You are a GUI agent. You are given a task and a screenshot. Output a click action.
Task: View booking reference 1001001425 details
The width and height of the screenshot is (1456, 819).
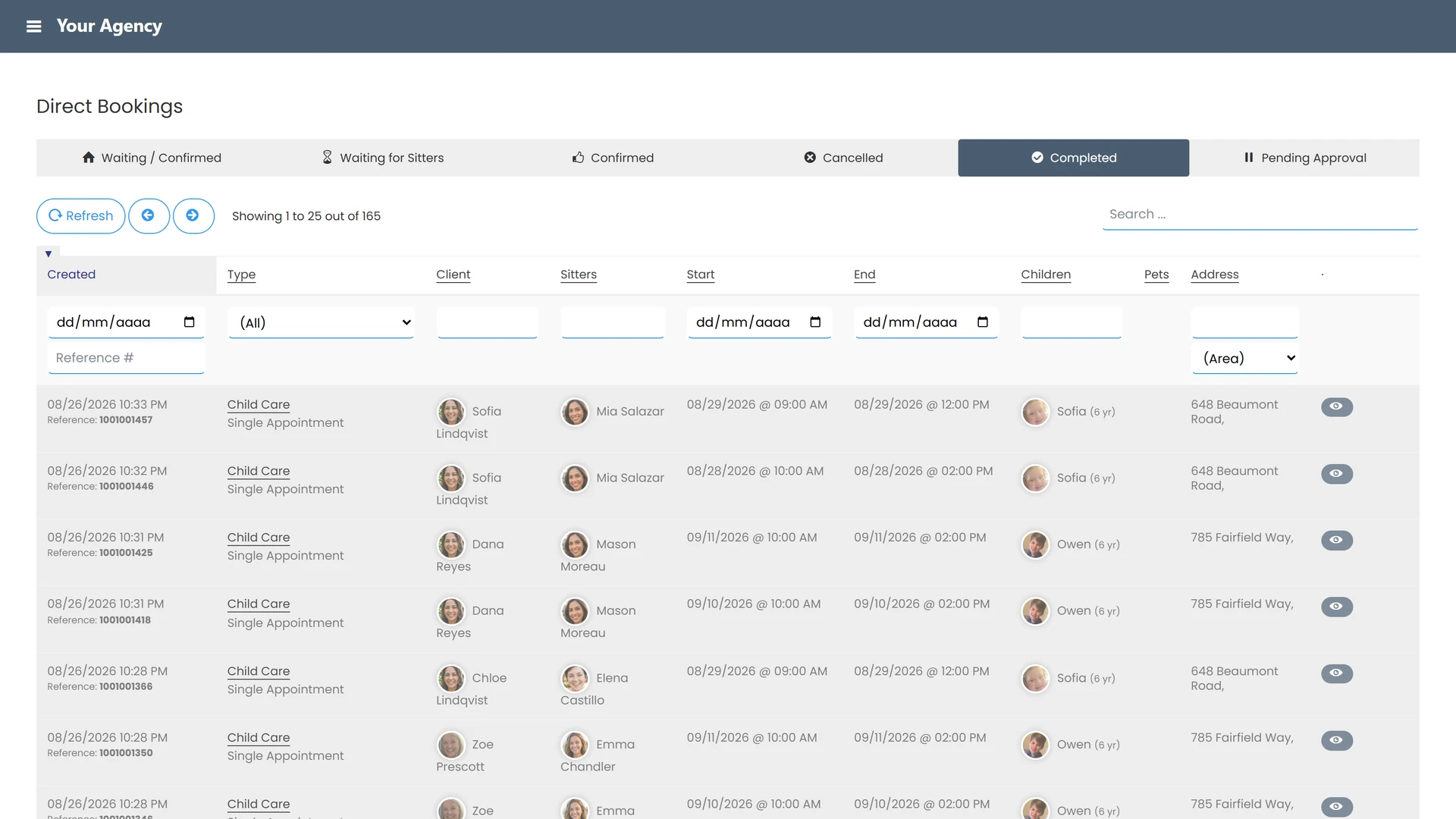click(1337, 540)
